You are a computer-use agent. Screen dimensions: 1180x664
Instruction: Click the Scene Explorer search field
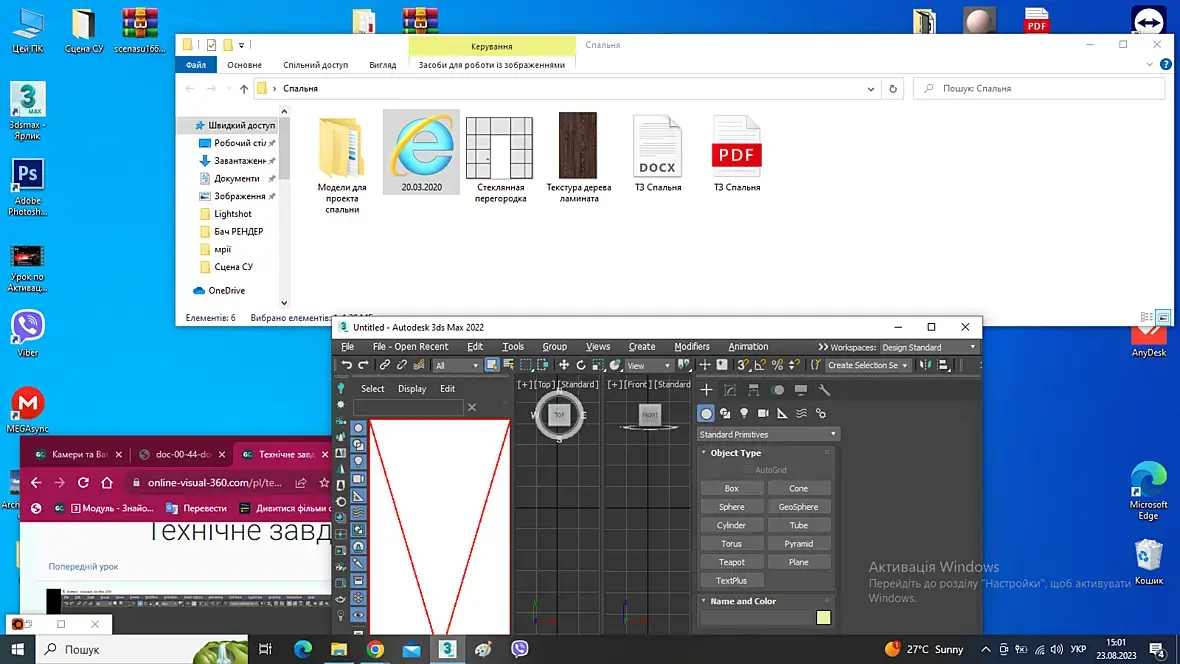point(409,407)
